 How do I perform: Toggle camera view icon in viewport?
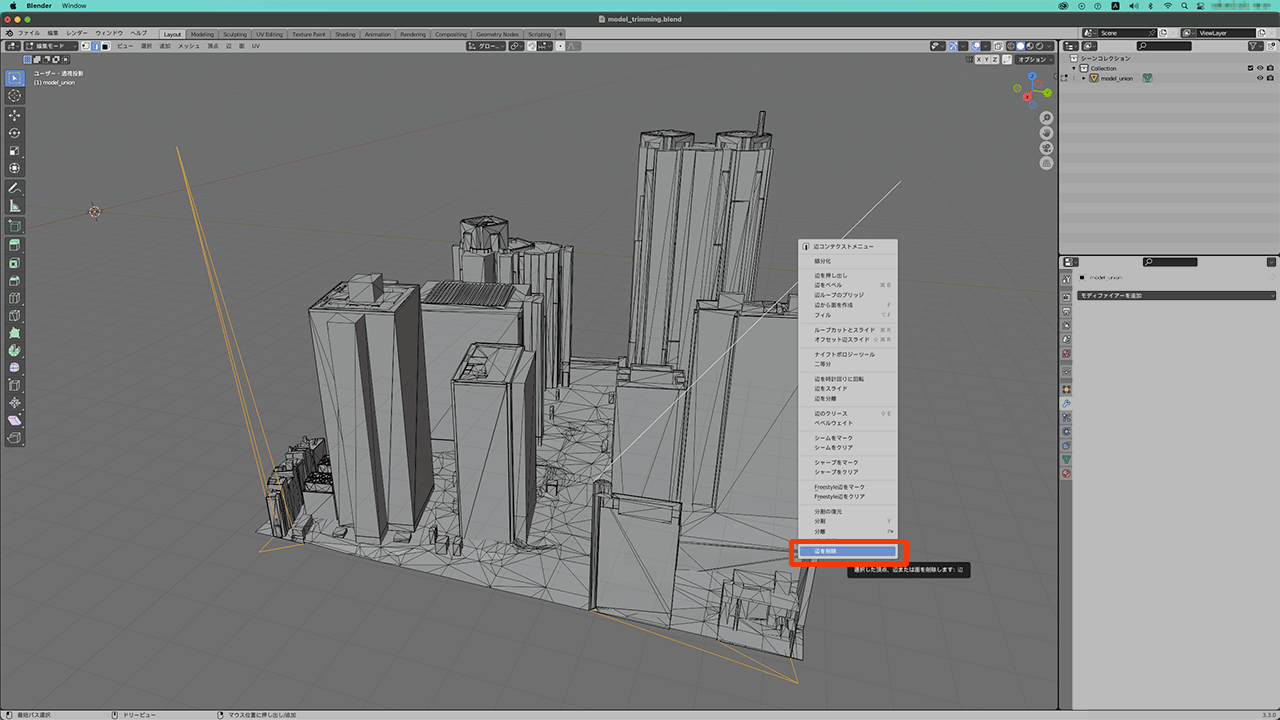point(1046,148)
